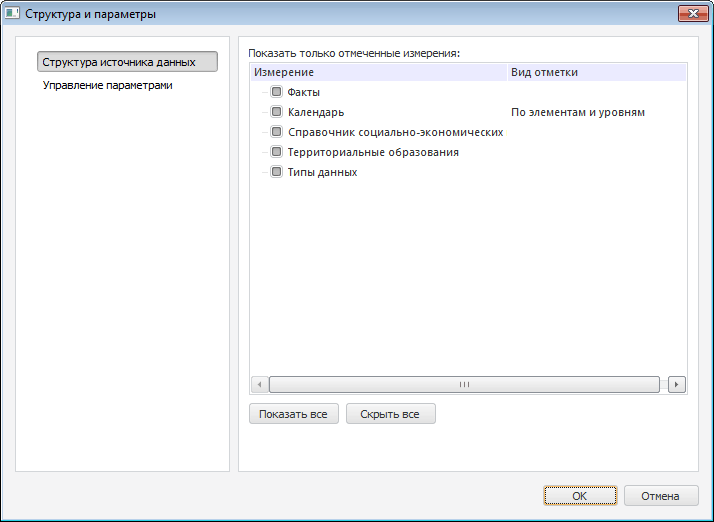Toggle the Календарь checkbox
This screenshot has width=714, height=522.
click(x=277, y=112)
